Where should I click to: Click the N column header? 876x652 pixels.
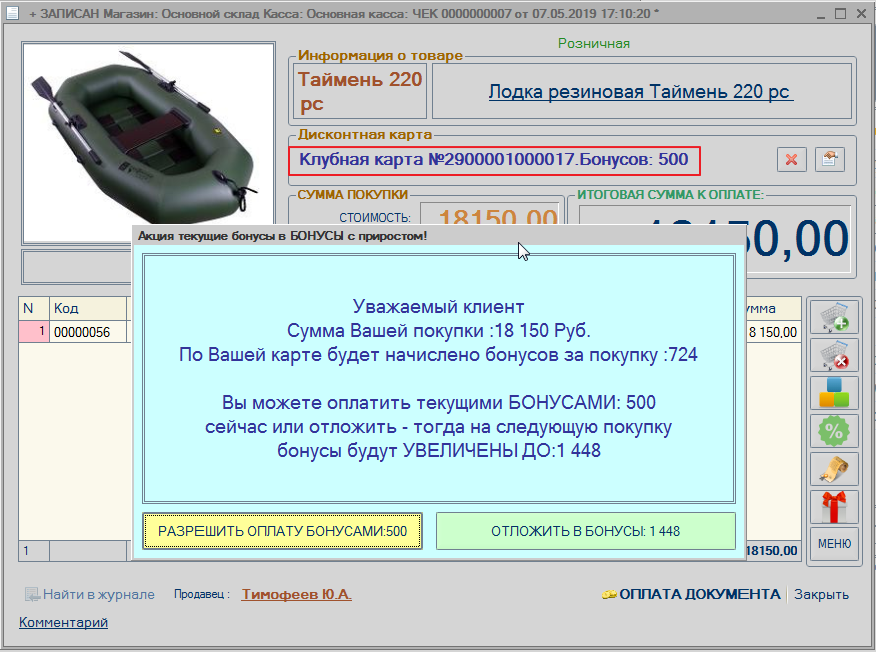tap(34, 308)
